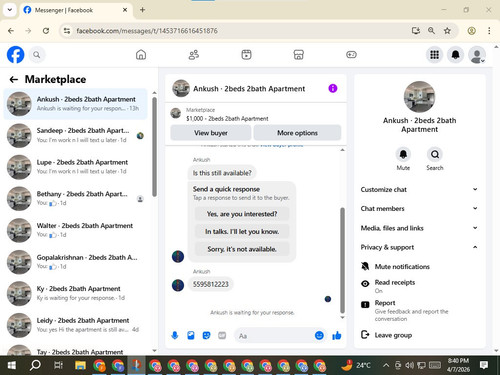
Task: Show hidden system tray icons chevron
Action: (386, 365)
